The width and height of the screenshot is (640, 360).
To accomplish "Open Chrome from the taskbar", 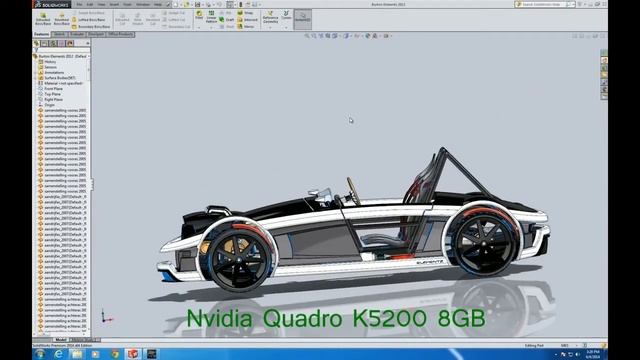I will pyautogui.click(x=115, y=354).
